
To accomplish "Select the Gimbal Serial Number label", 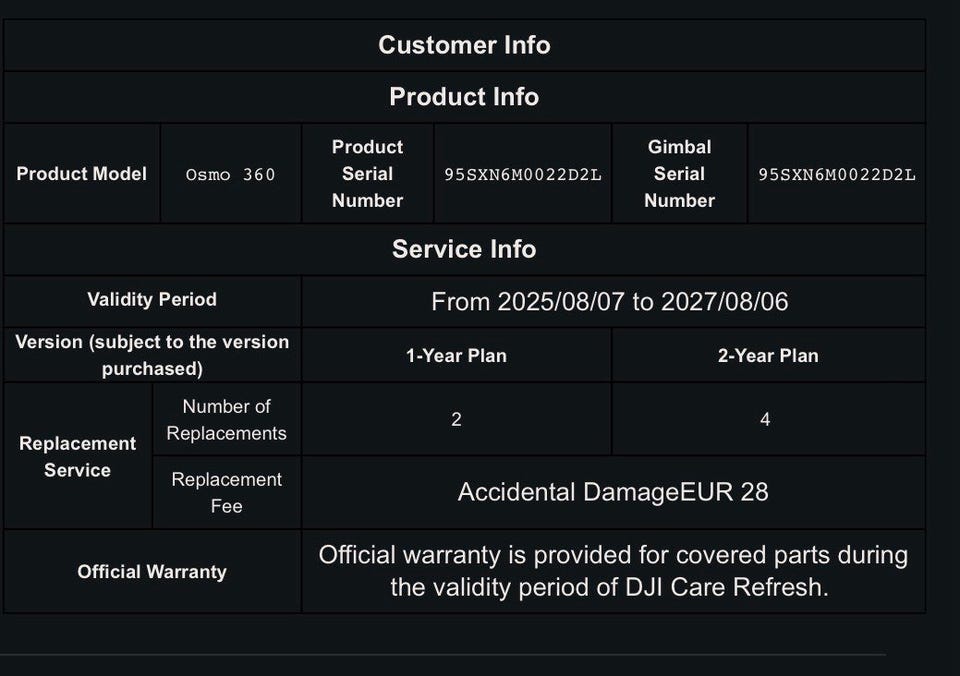I will (679, 174).
